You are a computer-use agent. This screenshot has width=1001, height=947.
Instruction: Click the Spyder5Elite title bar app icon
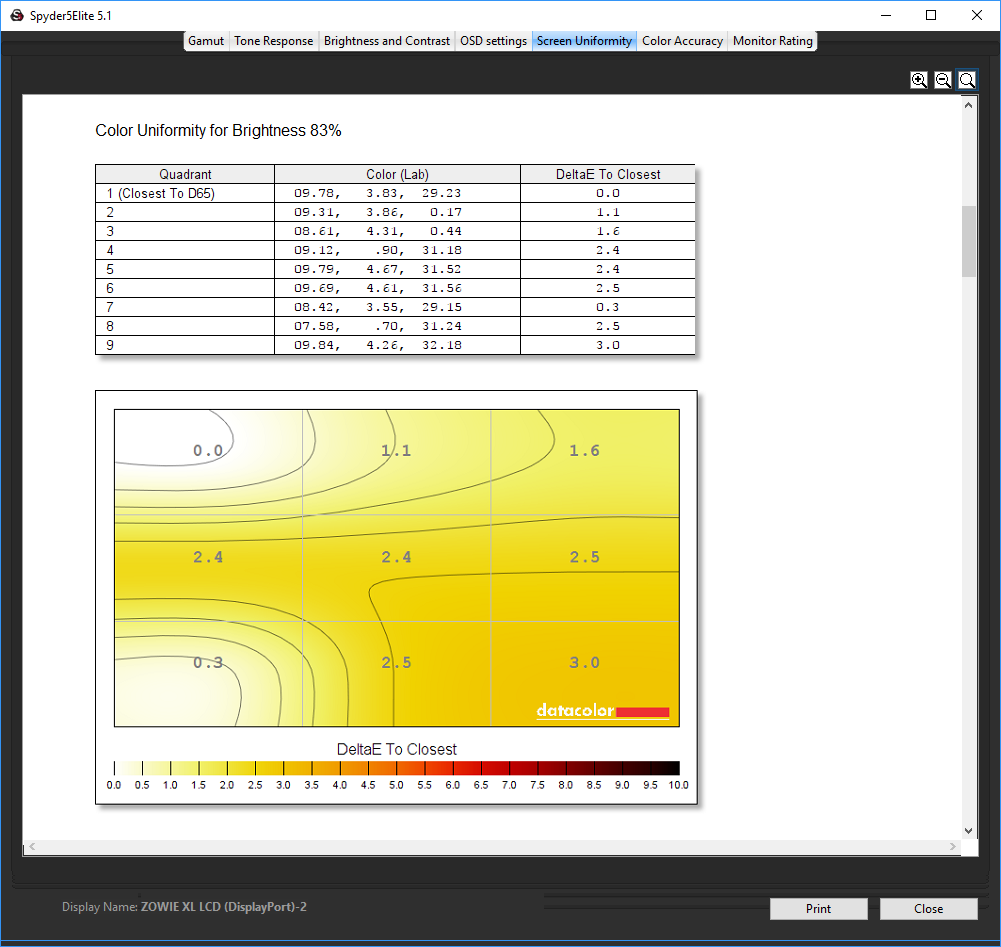pyautogui.click(x=16, y=15)
